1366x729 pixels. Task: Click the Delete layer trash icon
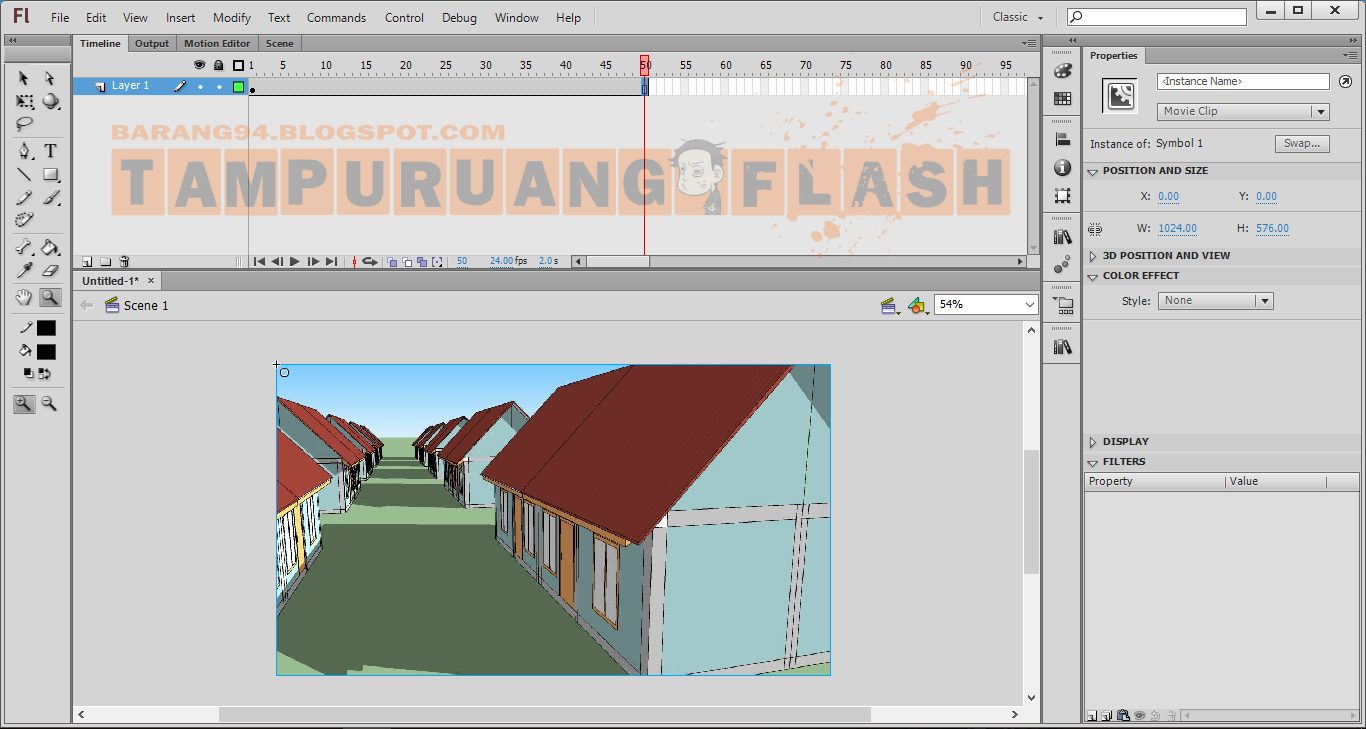124,262
